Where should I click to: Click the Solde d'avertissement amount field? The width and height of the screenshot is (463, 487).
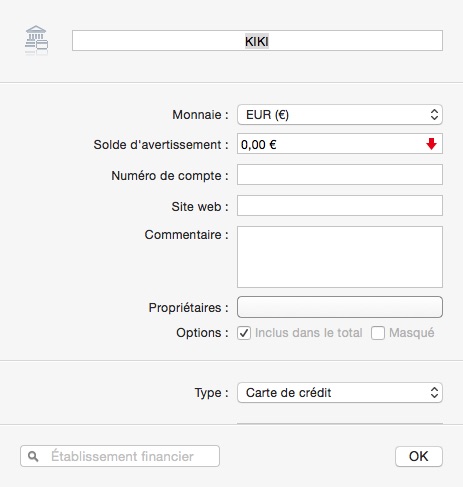(x=340, y=144)
